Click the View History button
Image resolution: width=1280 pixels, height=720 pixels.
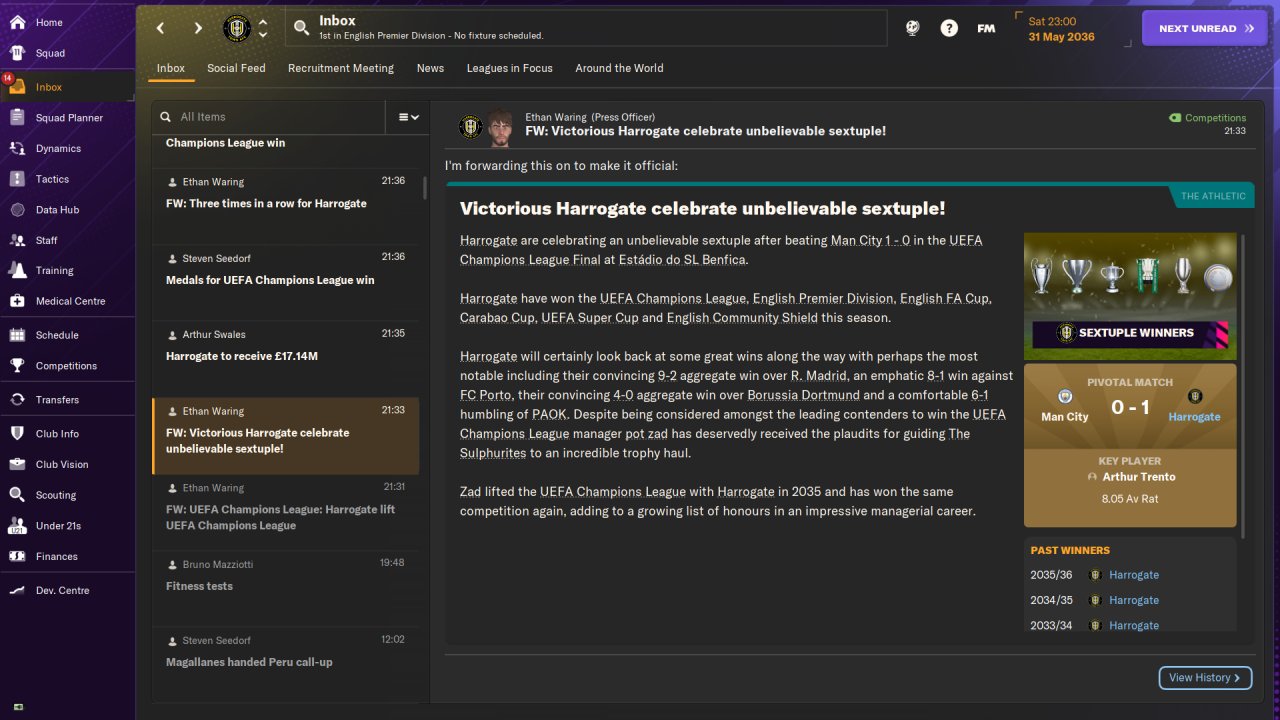tap(1205, 678)
